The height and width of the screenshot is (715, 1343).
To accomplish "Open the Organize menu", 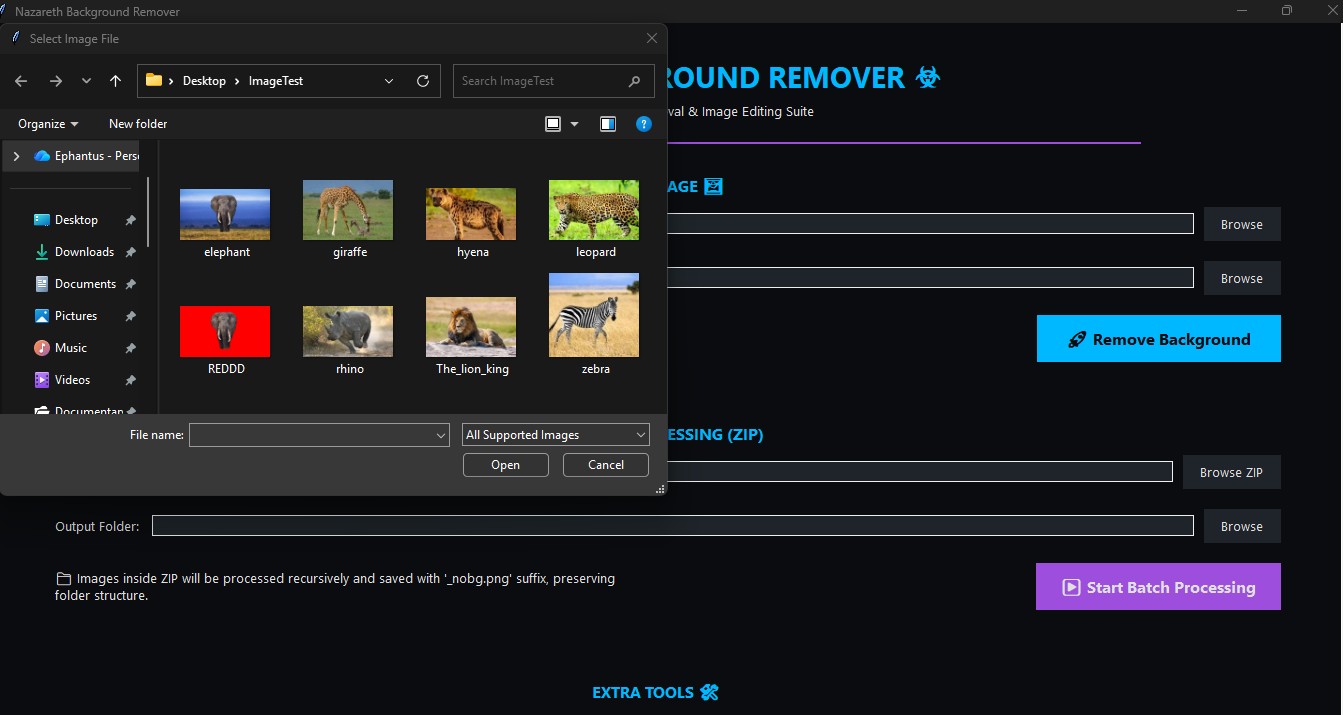I will pyautogui.click(x=48, y=124).
